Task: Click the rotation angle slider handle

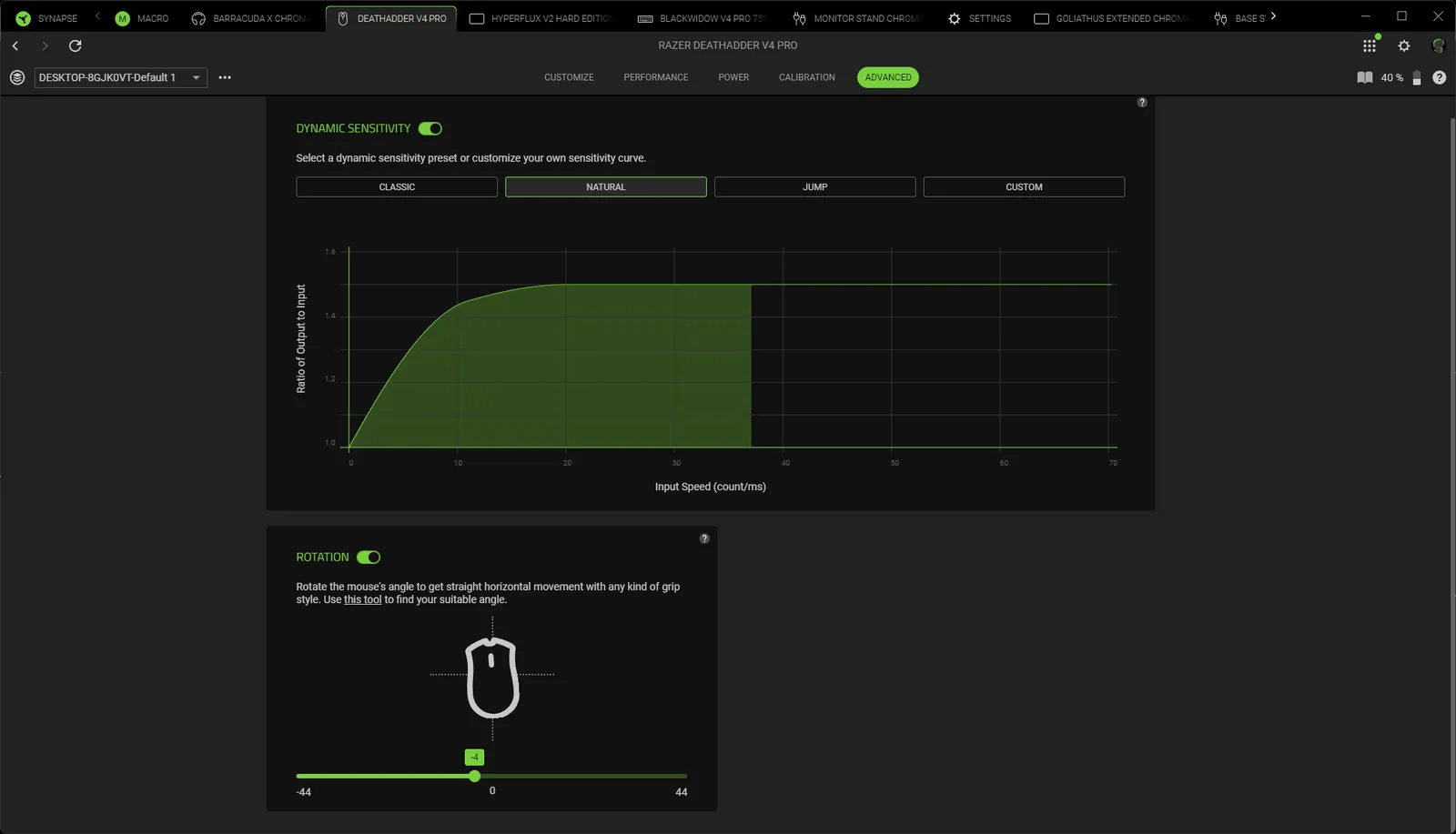Action: click(x=474, y=776)
